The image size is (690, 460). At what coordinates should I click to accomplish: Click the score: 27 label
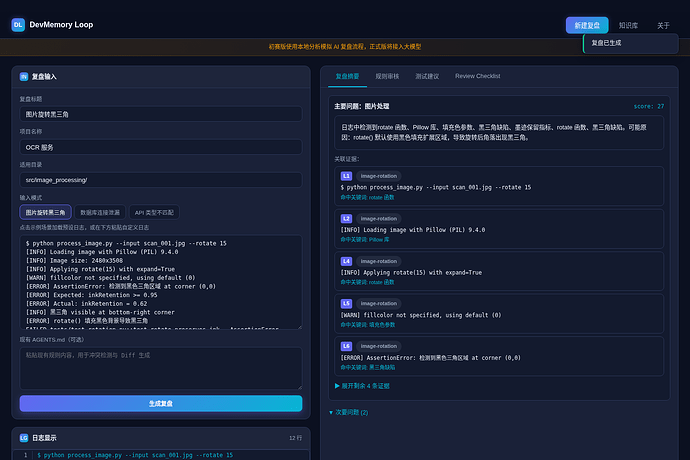point(649,107)
